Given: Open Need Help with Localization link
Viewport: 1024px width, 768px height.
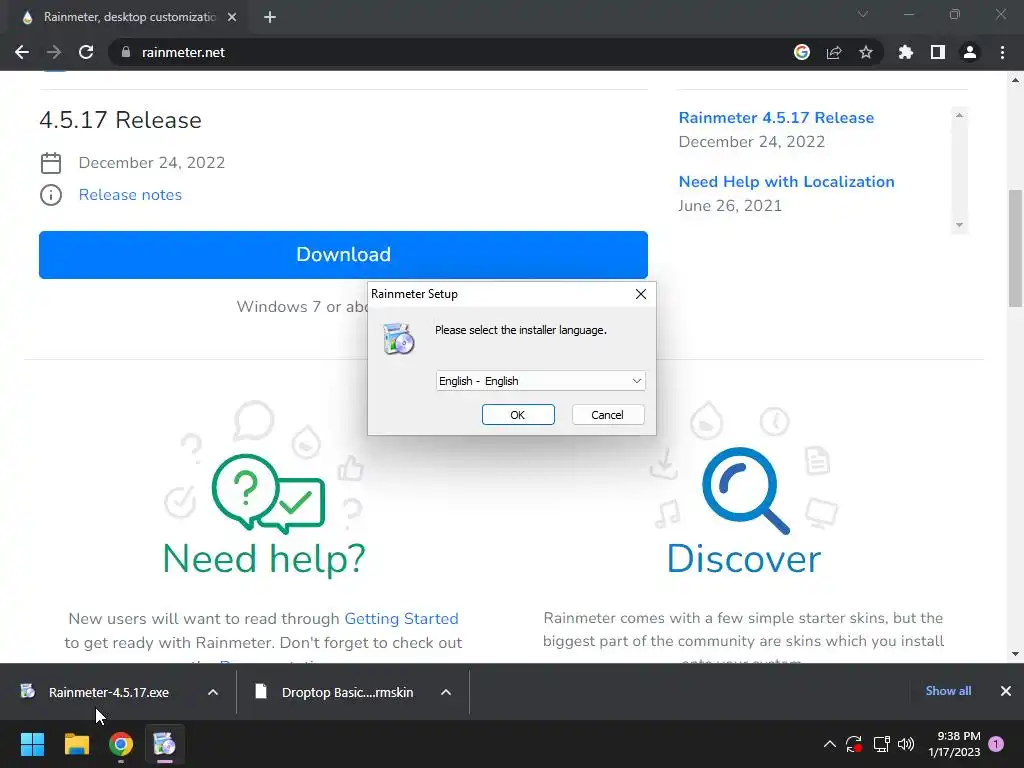Looking at the screenshot, I should 786,182.
